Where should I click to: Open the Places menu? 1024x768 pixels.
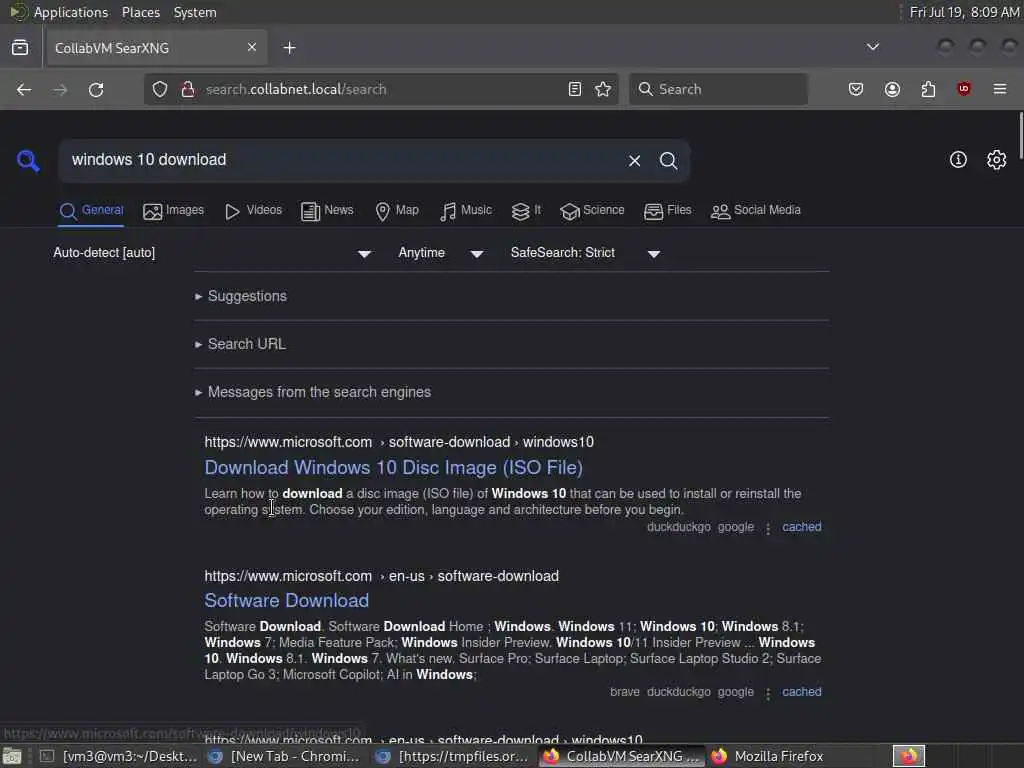tap(140, 12)
